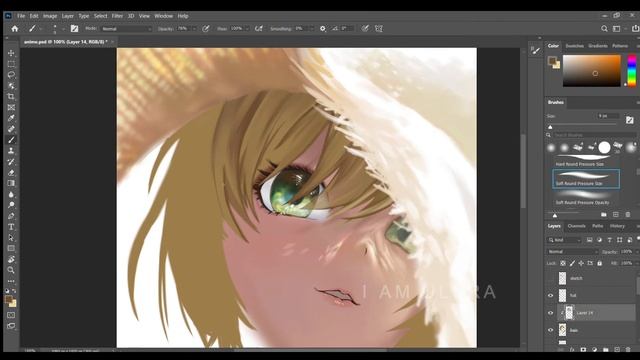
Task: Toggle lock all padlock
Action: (x=599, y=264)
